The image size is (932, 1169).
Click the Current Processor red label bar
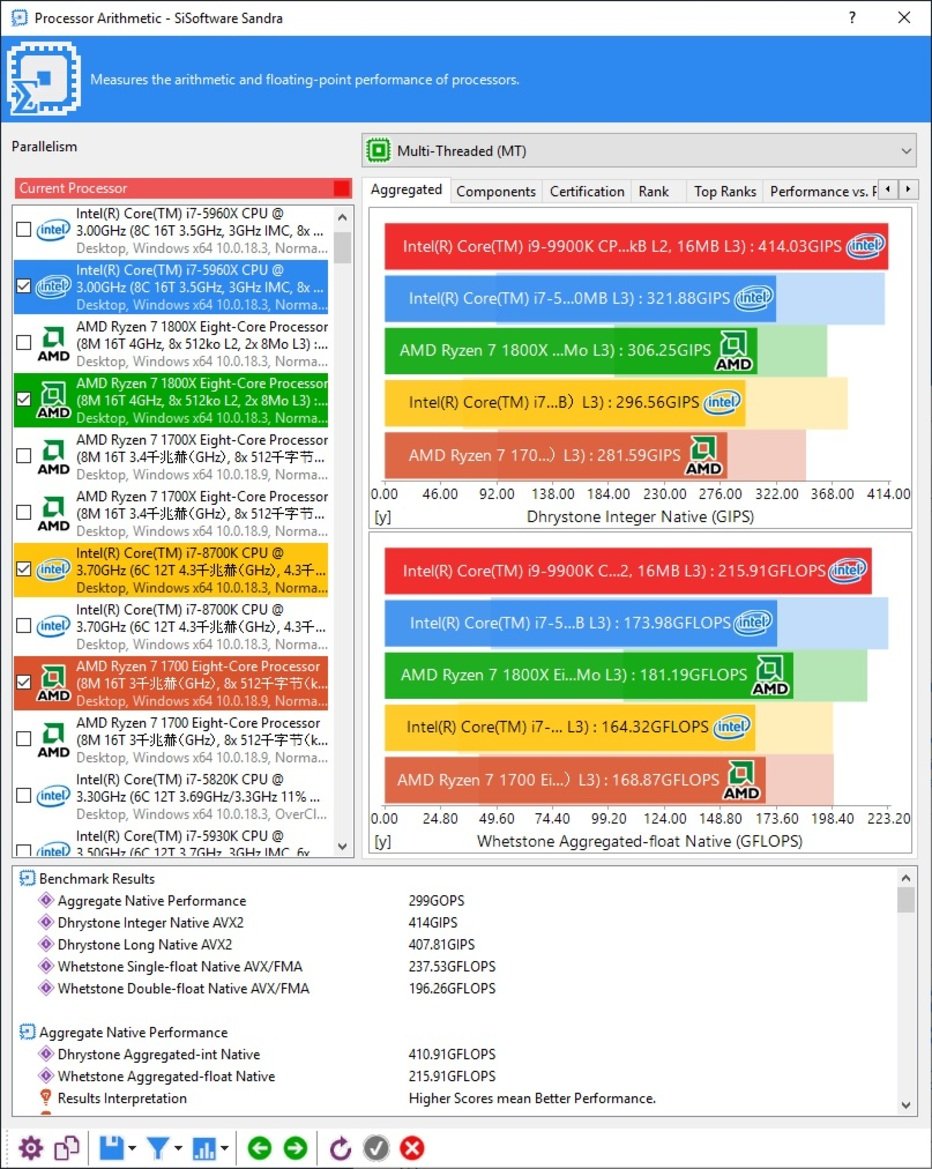(x=183, y=188)
